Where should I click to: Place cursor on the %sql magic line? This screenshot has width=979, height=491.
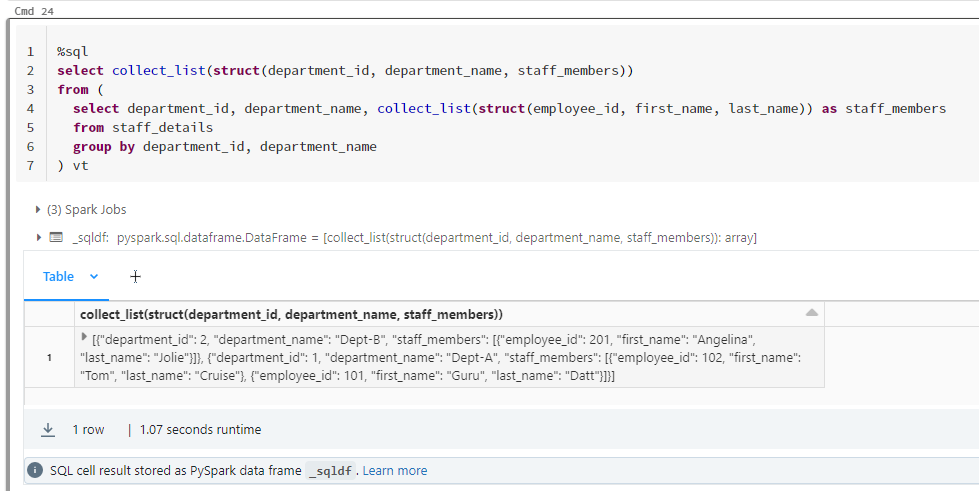point(73,51)
